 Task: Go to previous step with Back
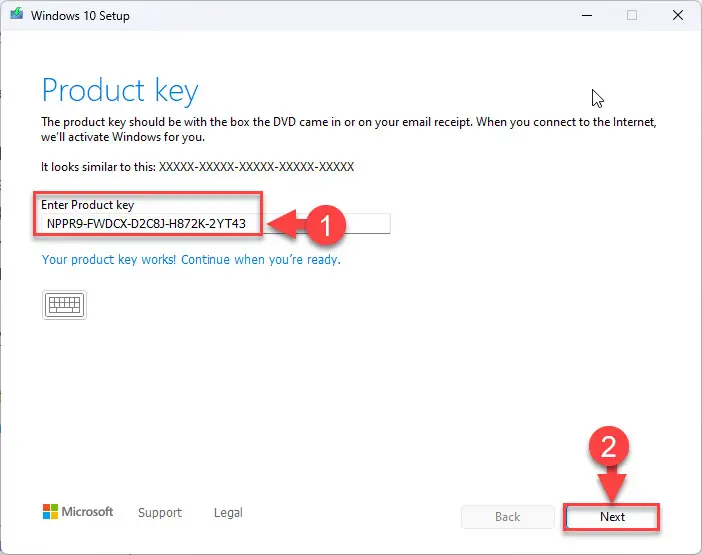coord(508,517)
